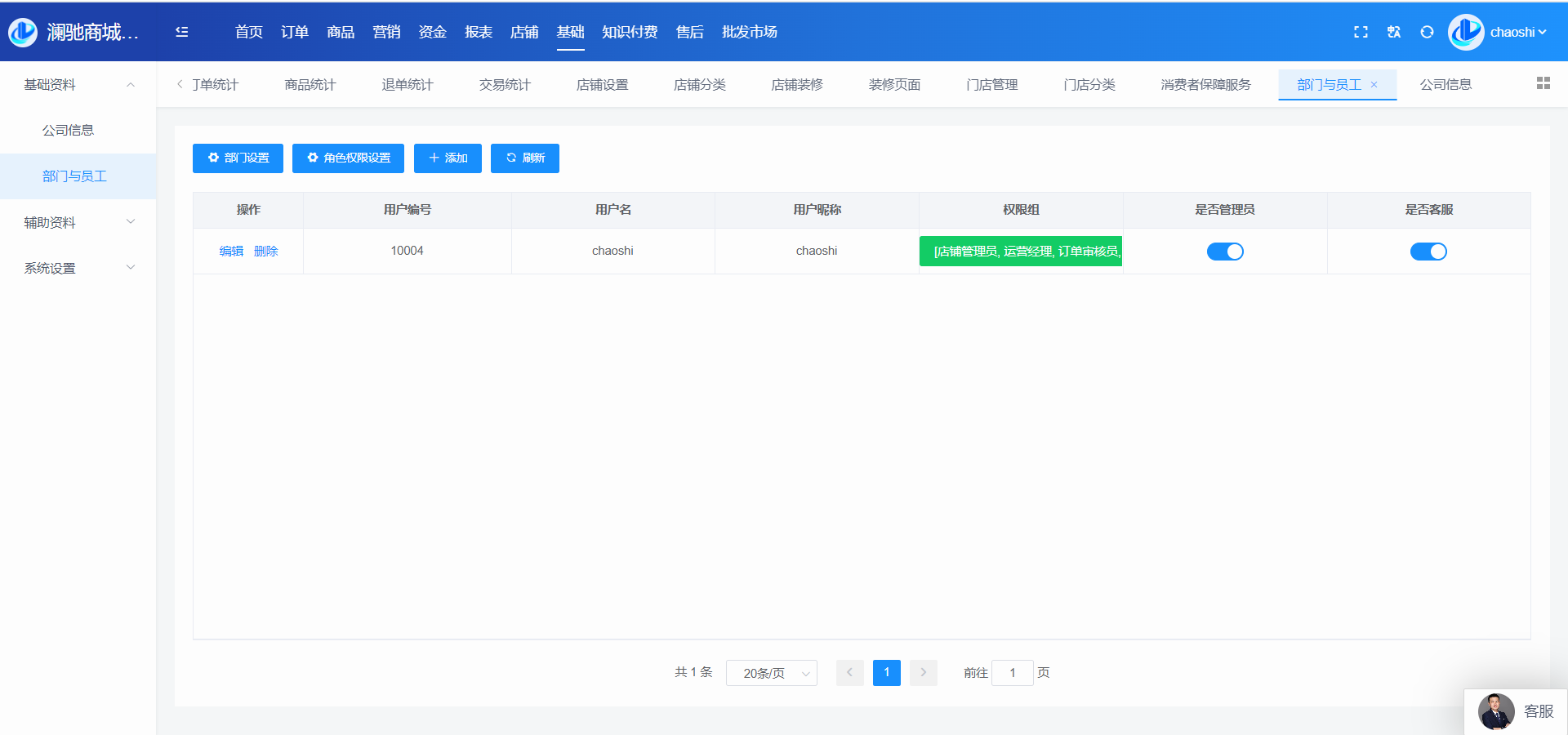1568x735 pixels.
Task: Click the 角色权限设置 button
Action: 348,158
